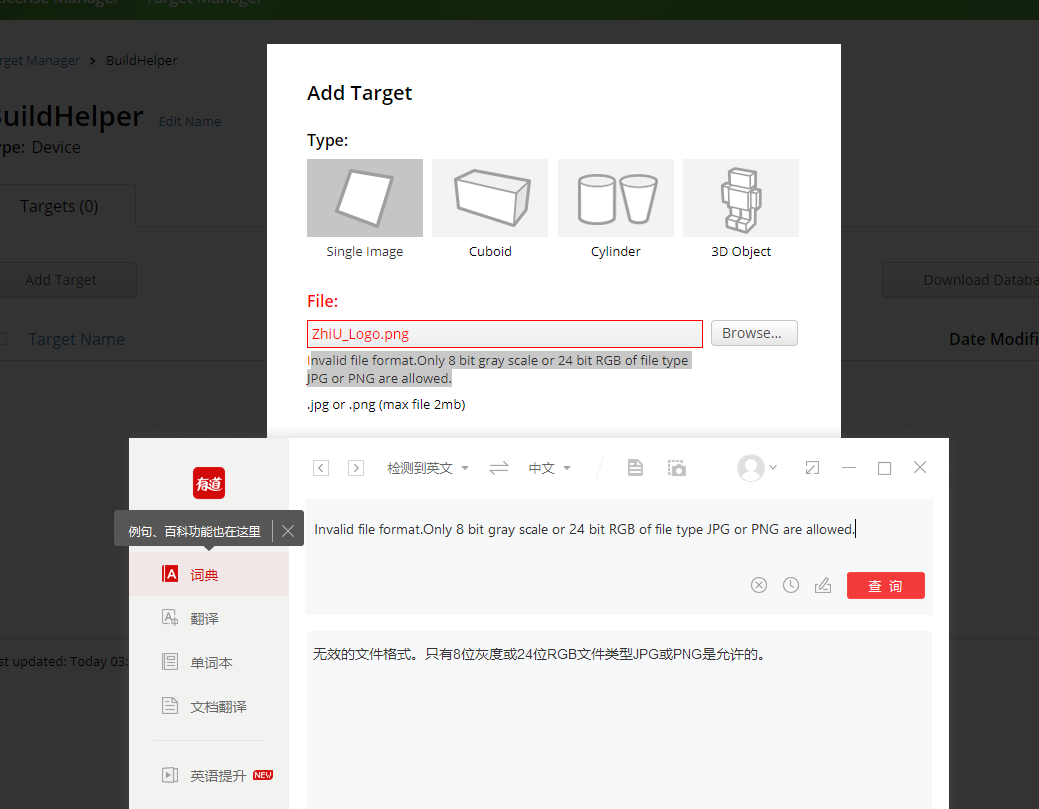Clear the query text via circled X icon

759,585
